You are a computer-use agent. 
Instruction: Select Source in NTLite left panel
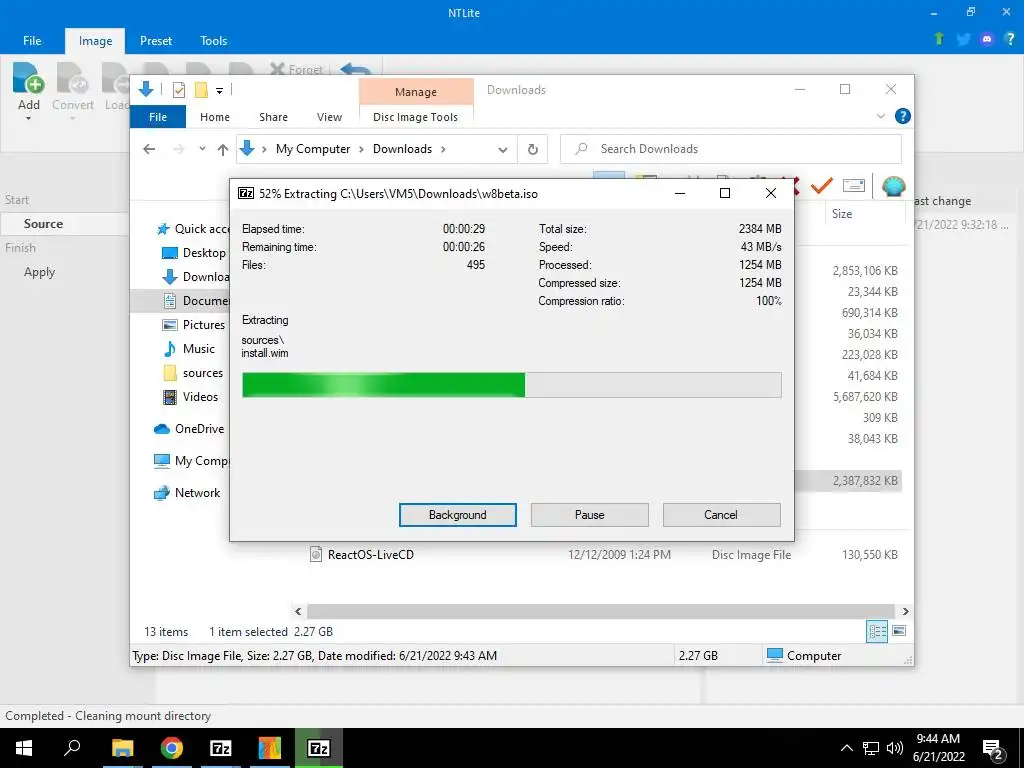tap(43, 223)
